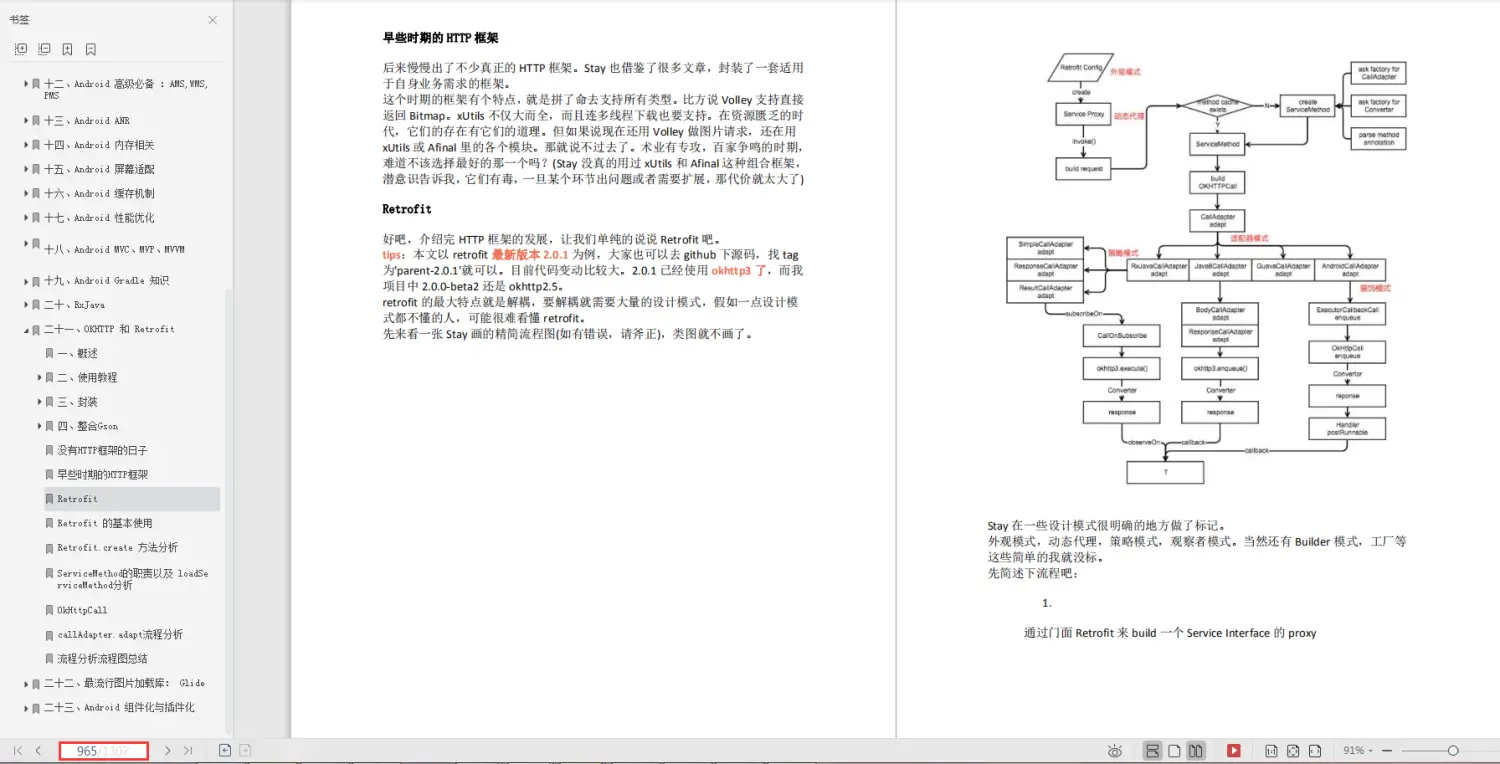The width and height of the screenshot is (1500, 764).
Task: Expand 十九、Android Gradle 知识 arrow
Action: point(26,280)
